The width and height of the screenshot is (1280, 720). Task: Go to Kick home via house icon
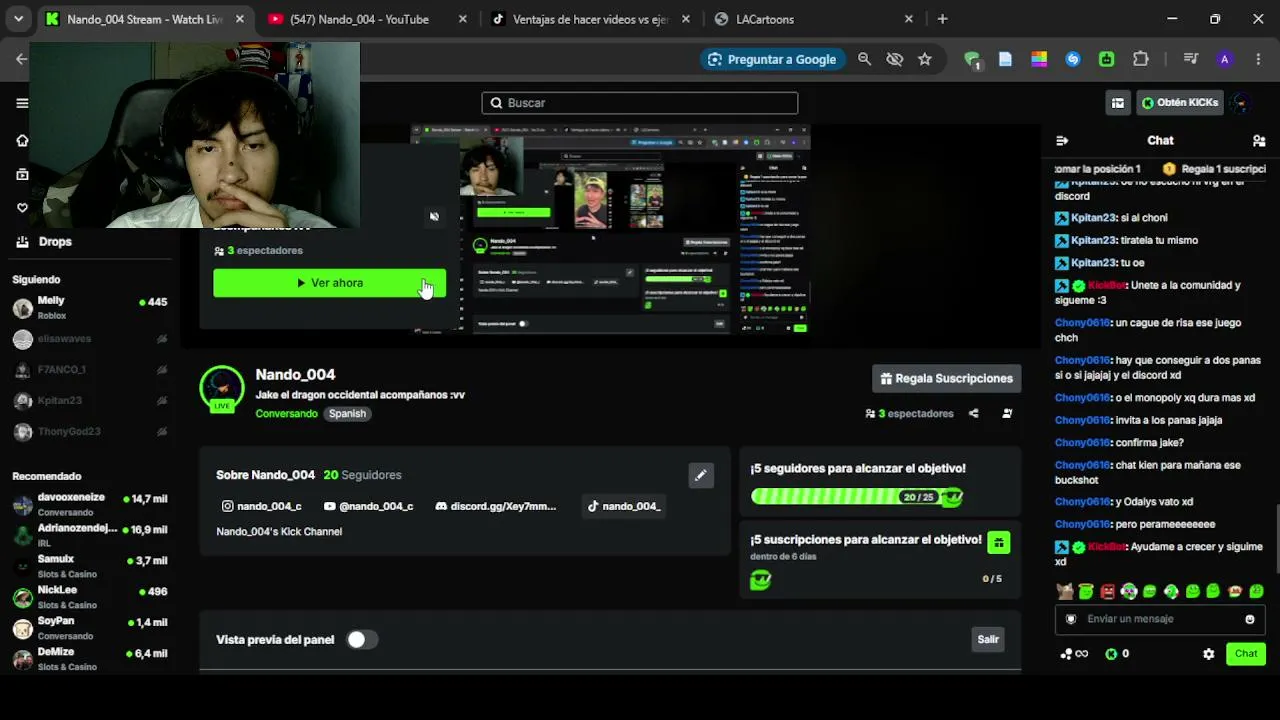pyautogui.click(x=22, y=141)
